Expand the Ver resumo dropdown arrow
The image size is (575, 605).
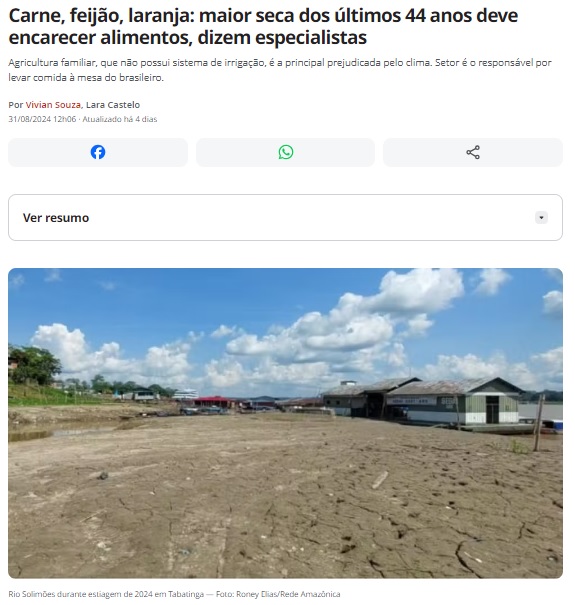tap(541, 218)
